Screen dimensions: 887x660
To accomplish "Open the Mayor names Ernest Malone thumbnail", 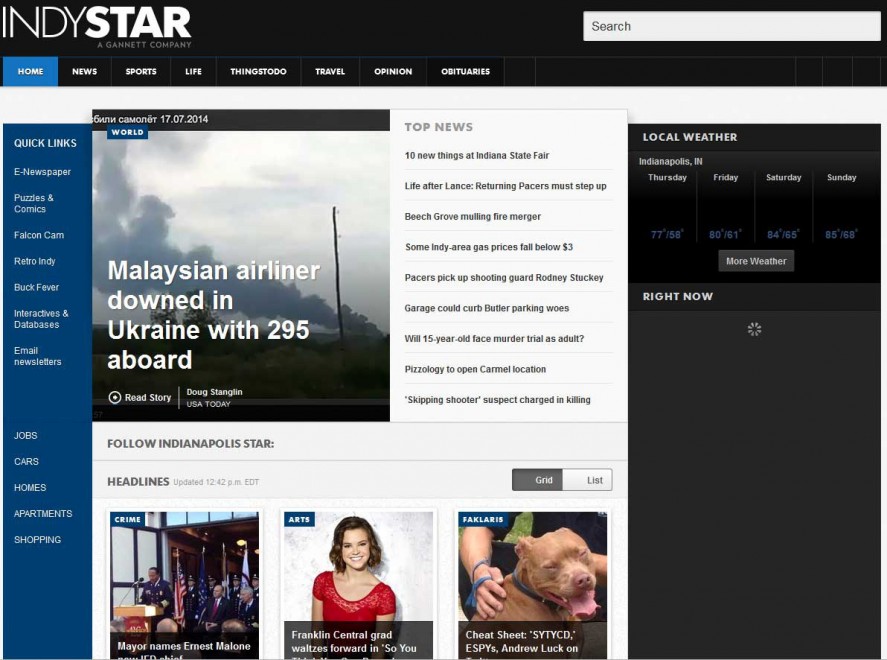I will click(x=184, y=585).
